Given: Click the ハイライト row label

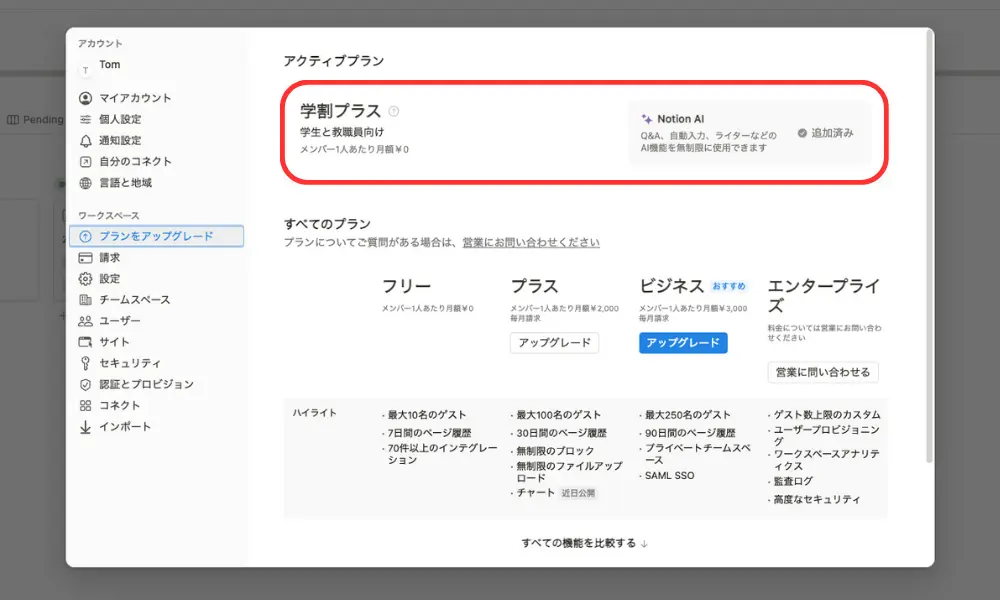Looking at the screenshot, I should click(x=314, y=413).
